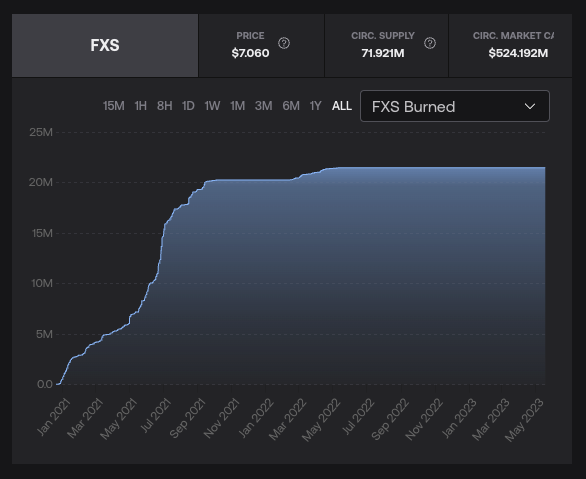Select the ALL time range

pos(342,106)
